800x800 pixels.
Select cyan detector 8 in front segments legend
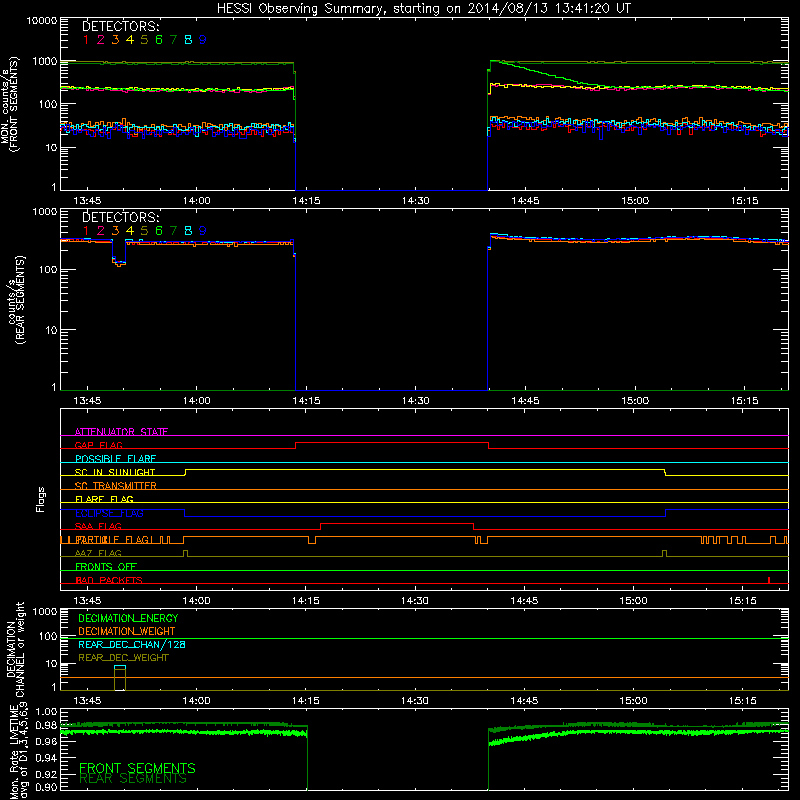point(188,40)
